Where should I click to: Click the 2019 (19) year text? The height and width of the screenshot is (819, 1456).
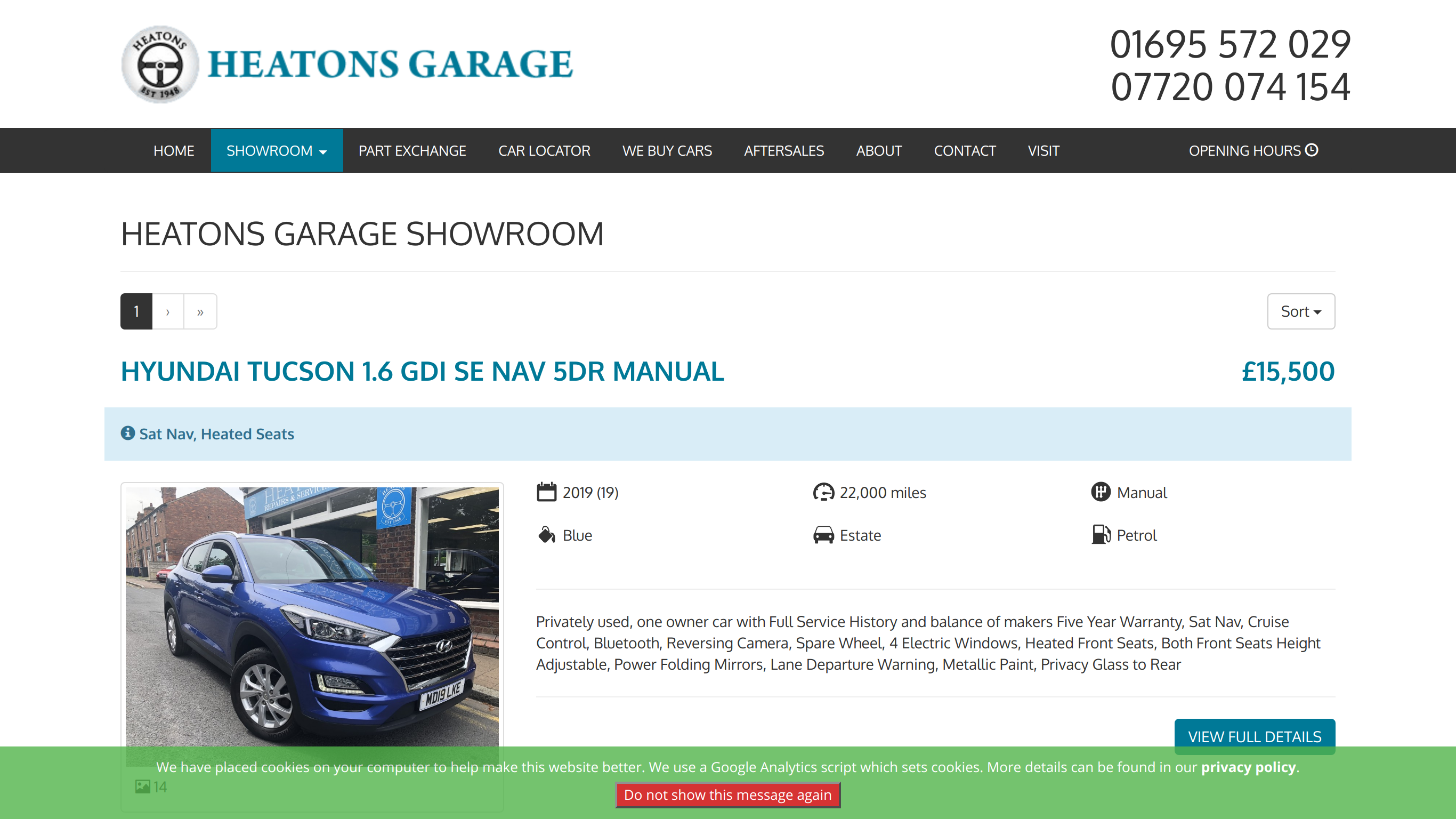[x=590, y=493]
